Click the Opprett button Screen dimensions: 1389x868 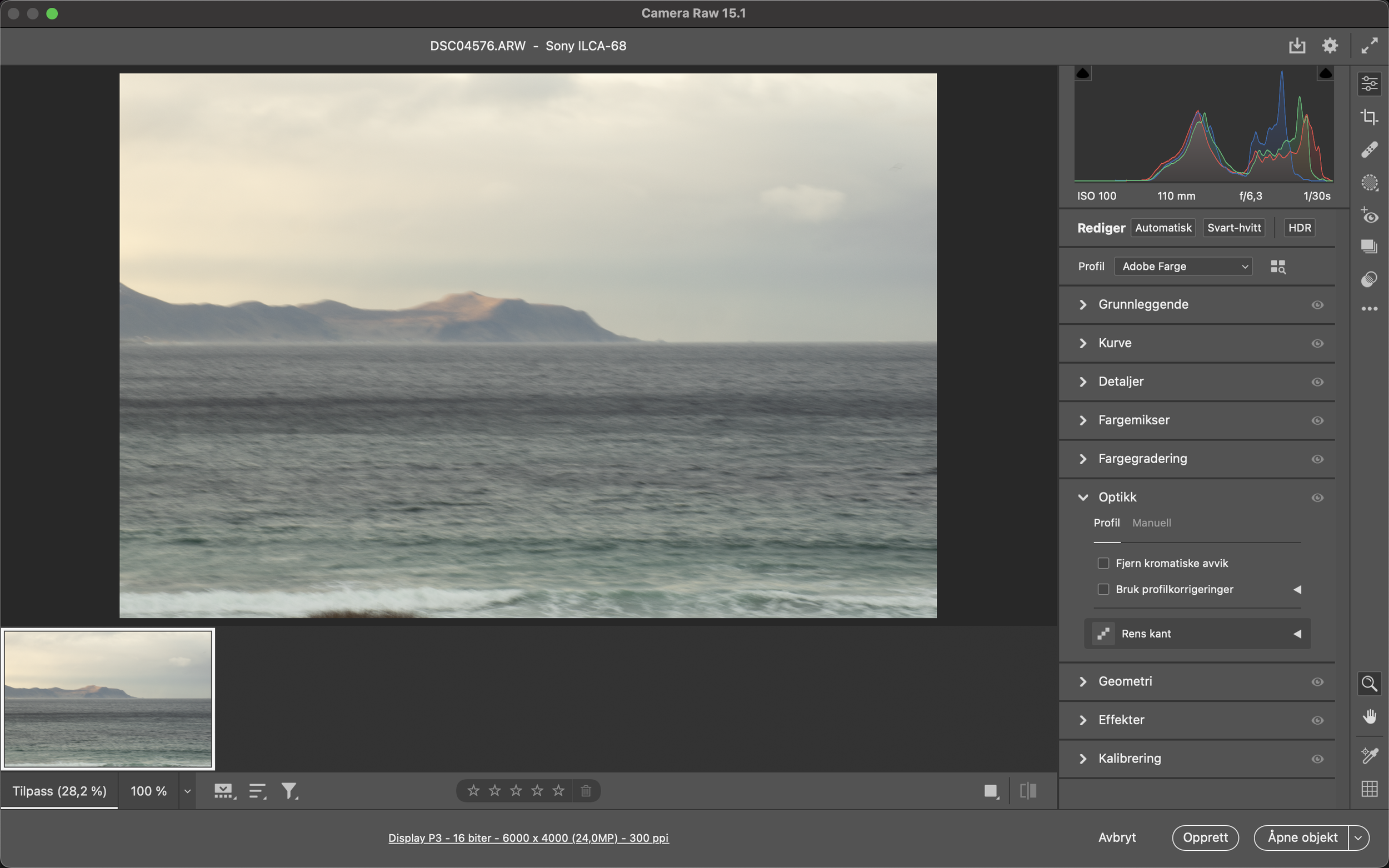[1205, 837]
